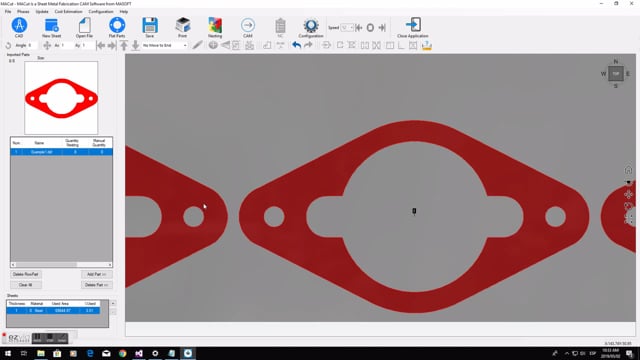Click the yellow tray icon ending the toolbar

click(427, 45)
